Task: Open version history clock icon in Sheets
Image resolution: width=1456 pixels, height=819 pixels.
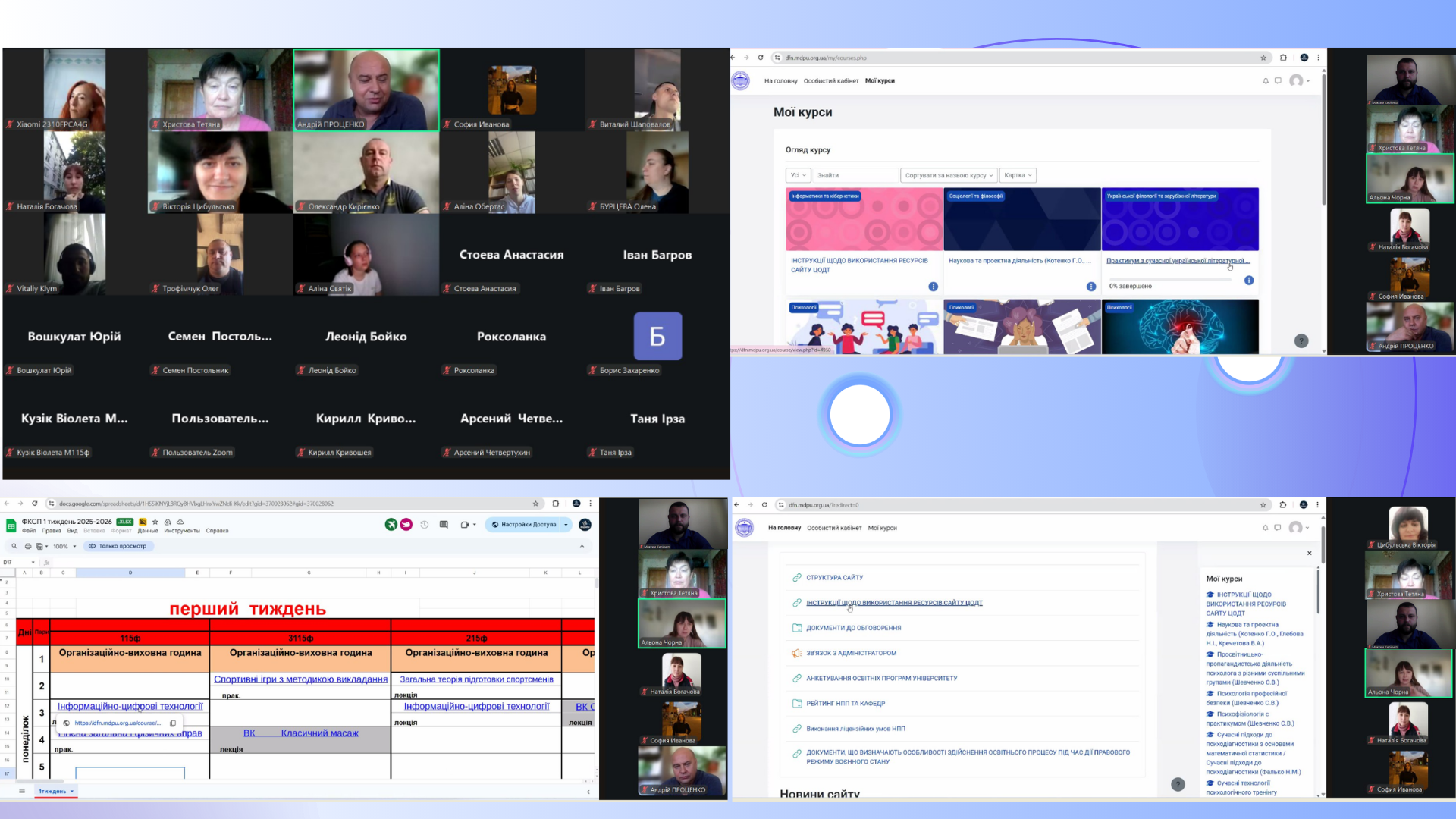Action: pos(425,525)
